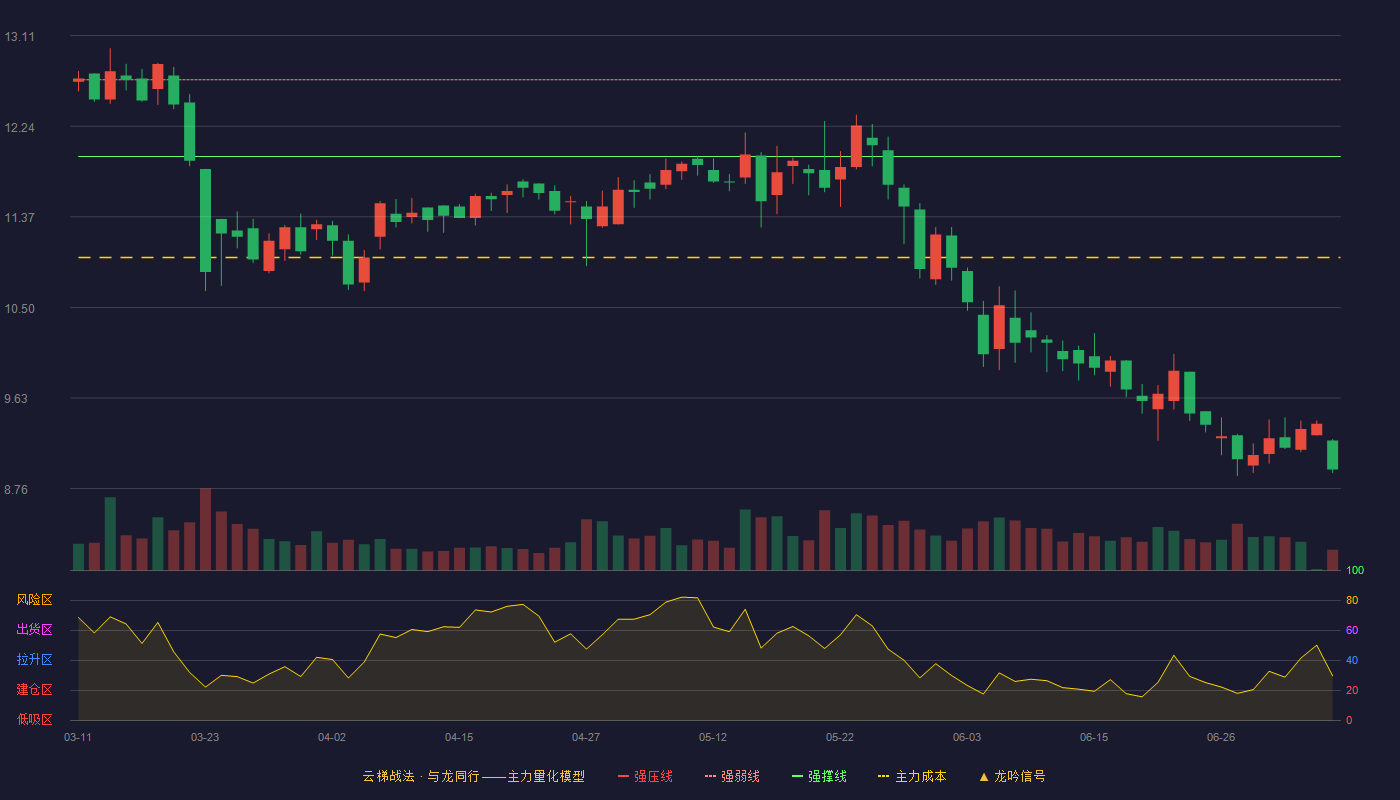Select the 拉升区 zone label
Screen dimensions: 1400x800
34,660
